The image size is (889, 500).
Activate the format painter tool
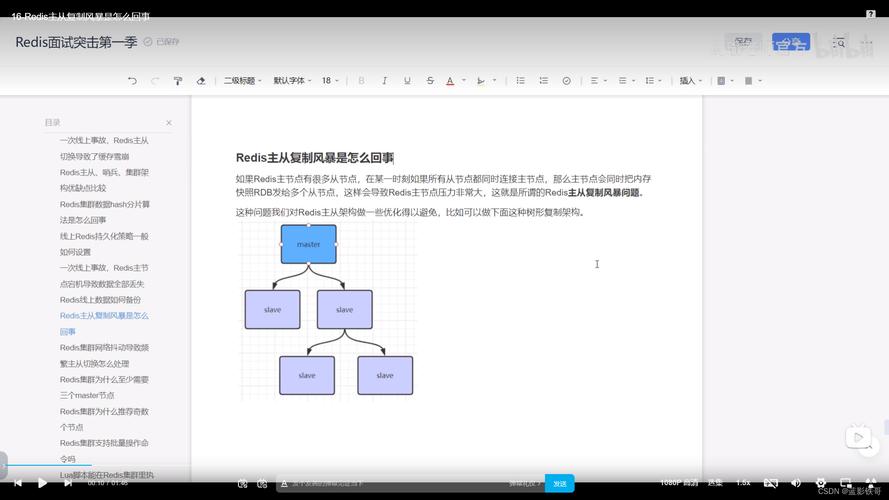(178, 81)
